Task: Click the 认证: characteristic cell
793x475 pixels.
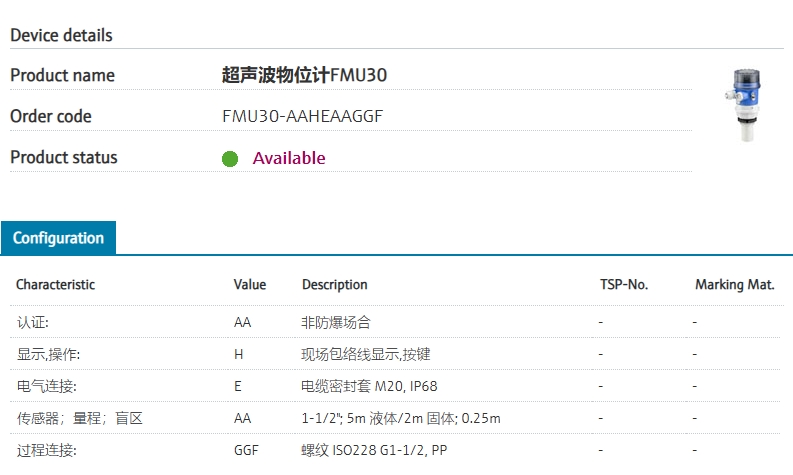Action: 32,322
